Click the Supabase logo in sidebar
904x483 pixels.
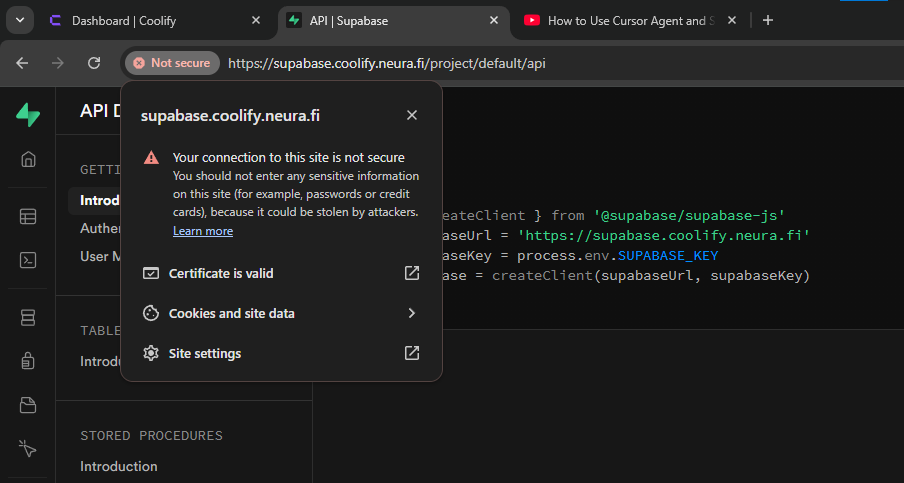(x=28, y=115)
